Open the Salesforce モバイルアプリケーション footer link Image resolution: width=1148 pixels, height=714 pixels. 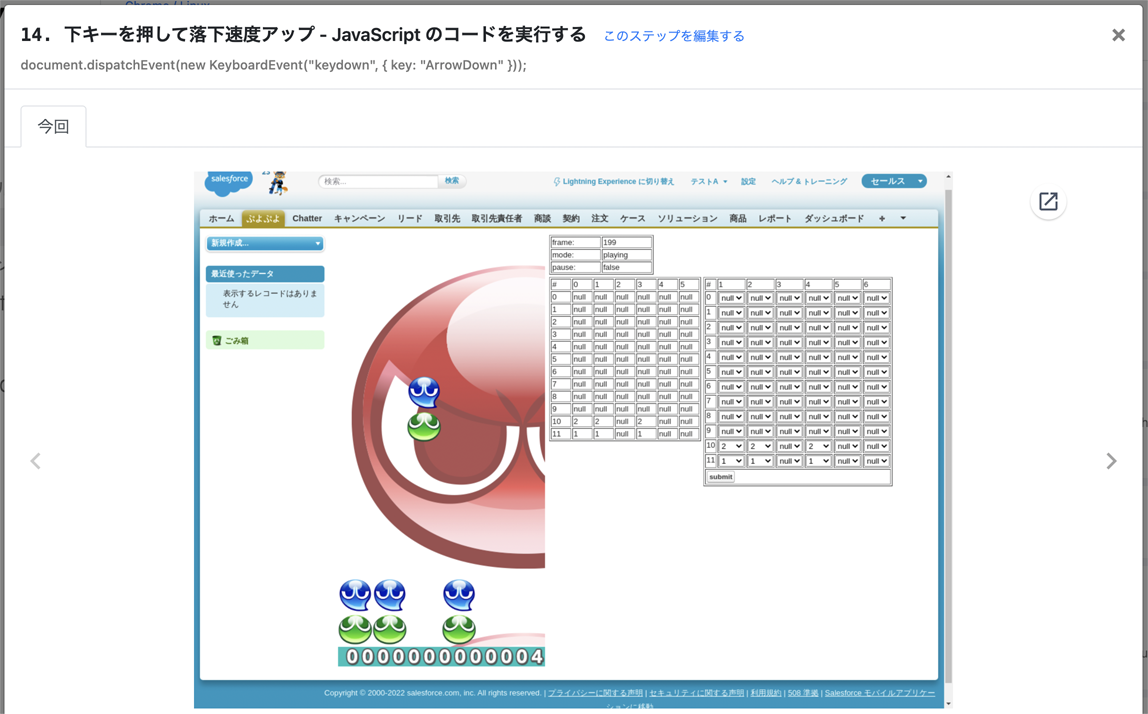coord(879,693)
